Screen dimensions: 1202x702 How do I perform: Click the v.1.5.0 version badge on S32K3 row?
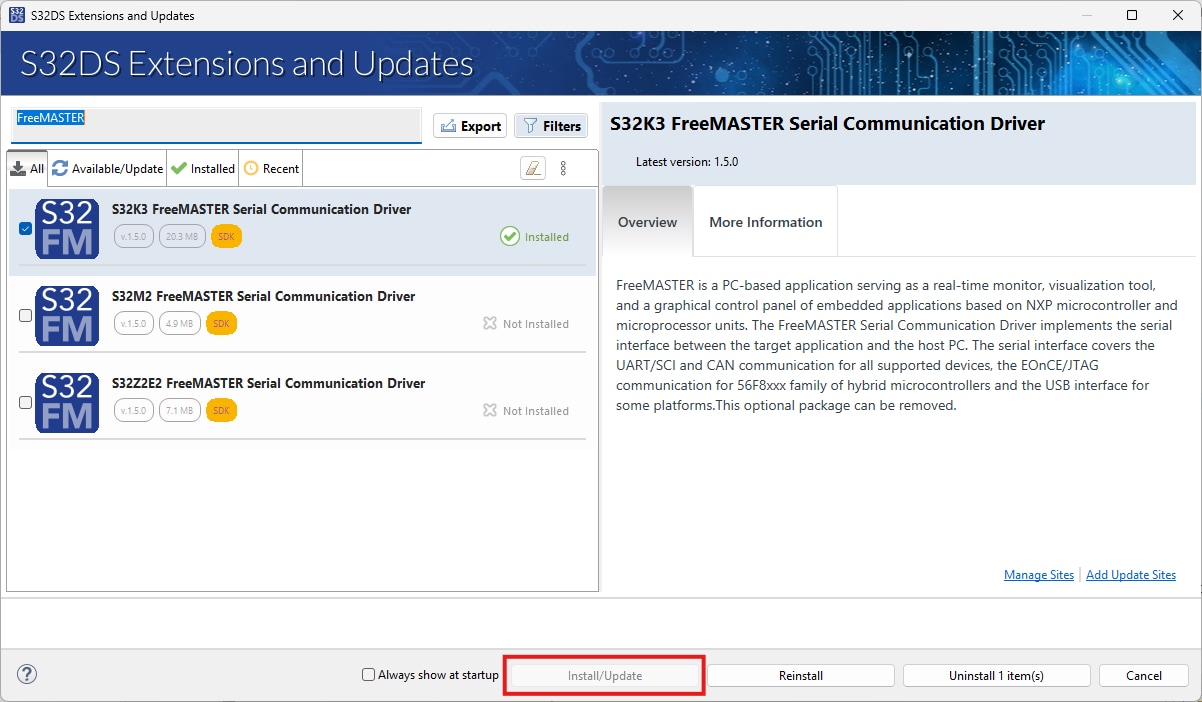134,237
